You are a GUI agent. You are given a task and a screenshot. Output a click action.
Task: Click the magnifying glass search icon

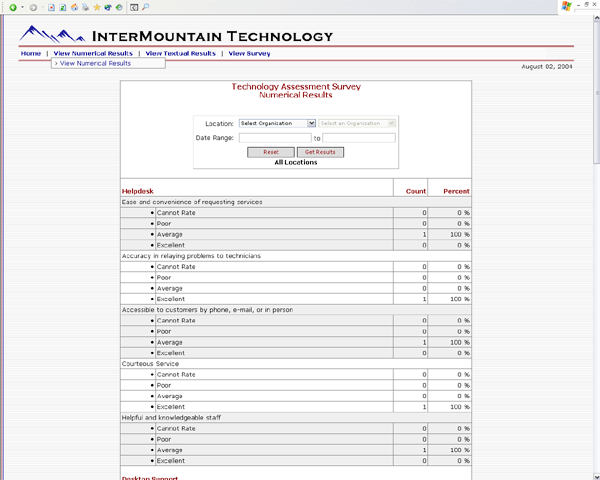click(x=145, y=7)
